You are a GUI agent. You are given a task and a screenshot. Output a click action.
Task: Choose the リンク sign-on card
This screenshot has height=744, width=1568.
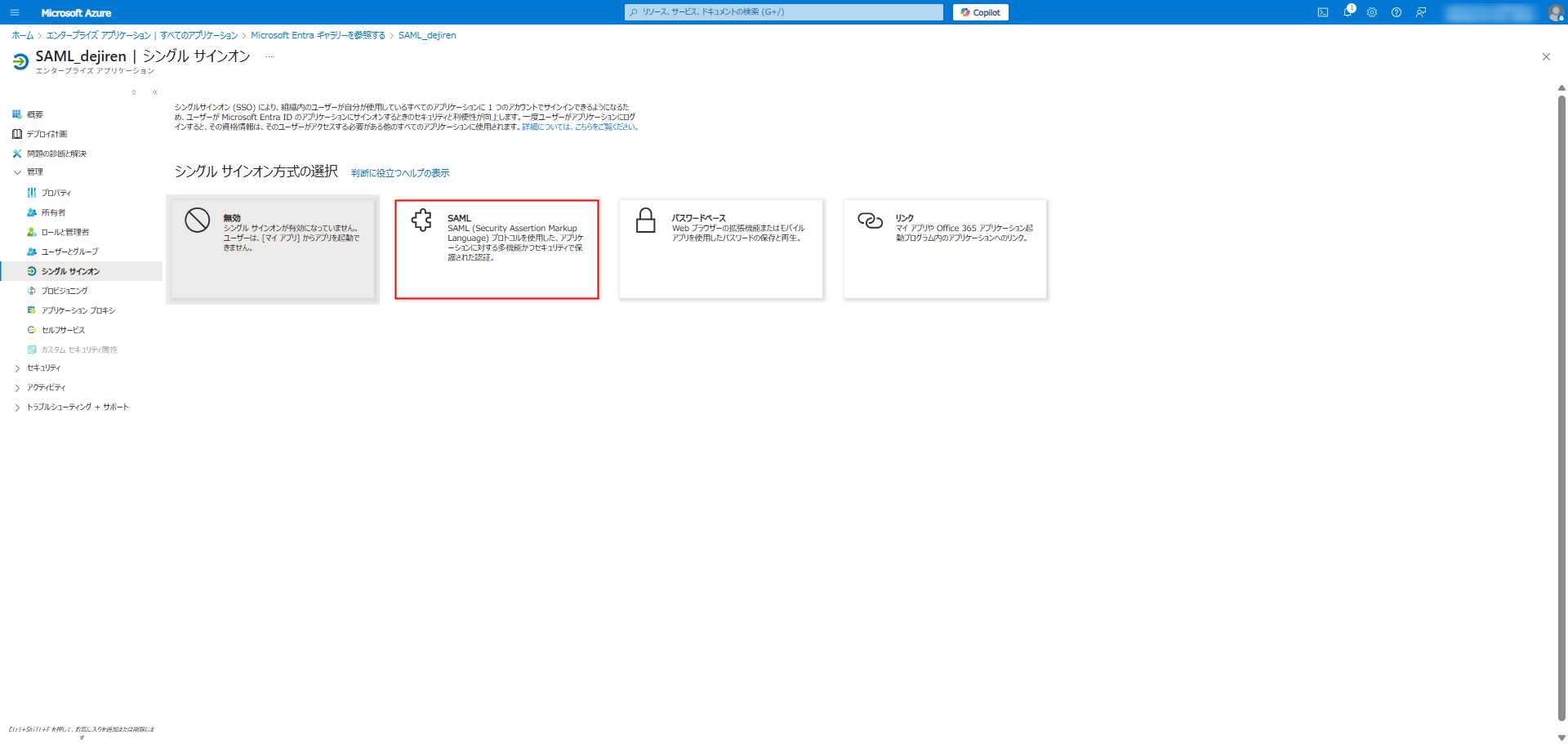coord(945,249)
